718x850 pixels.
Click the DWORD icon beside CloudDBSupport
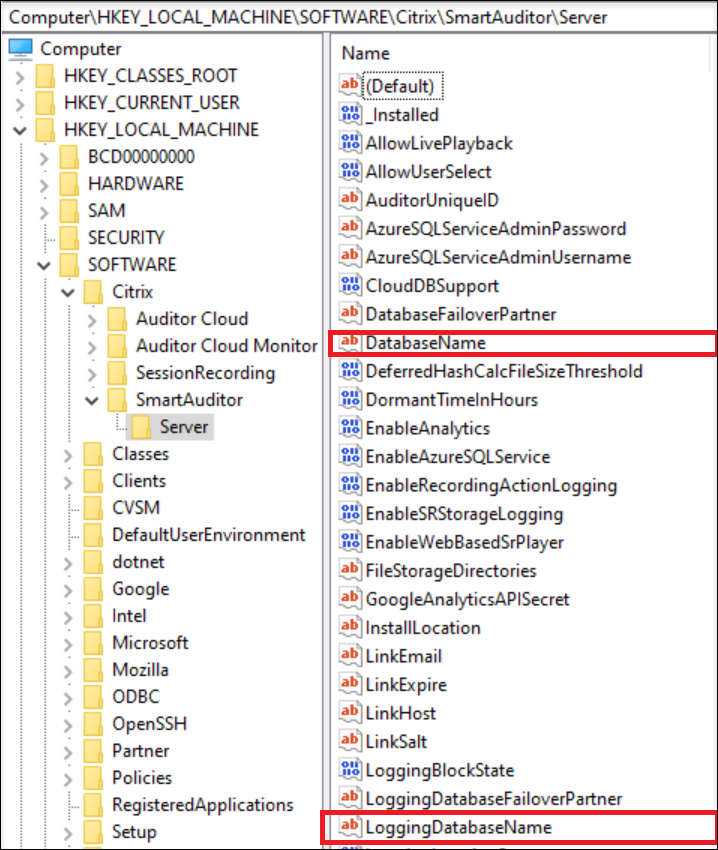[x=350, y=285]
